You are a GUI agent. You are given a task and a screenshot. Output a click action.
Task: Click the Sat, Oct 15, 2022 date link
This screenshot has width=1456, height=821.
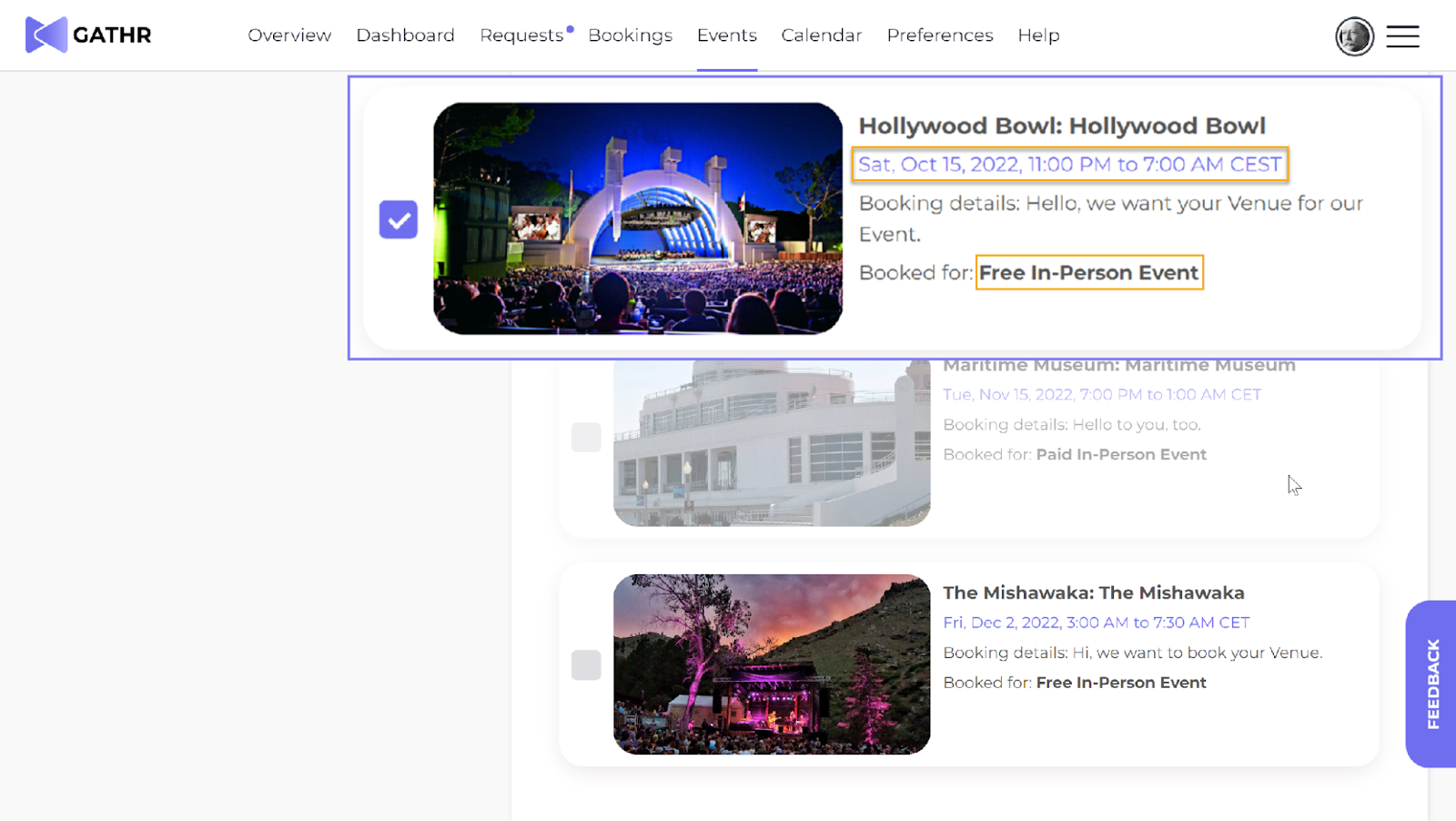(1070, 165)
